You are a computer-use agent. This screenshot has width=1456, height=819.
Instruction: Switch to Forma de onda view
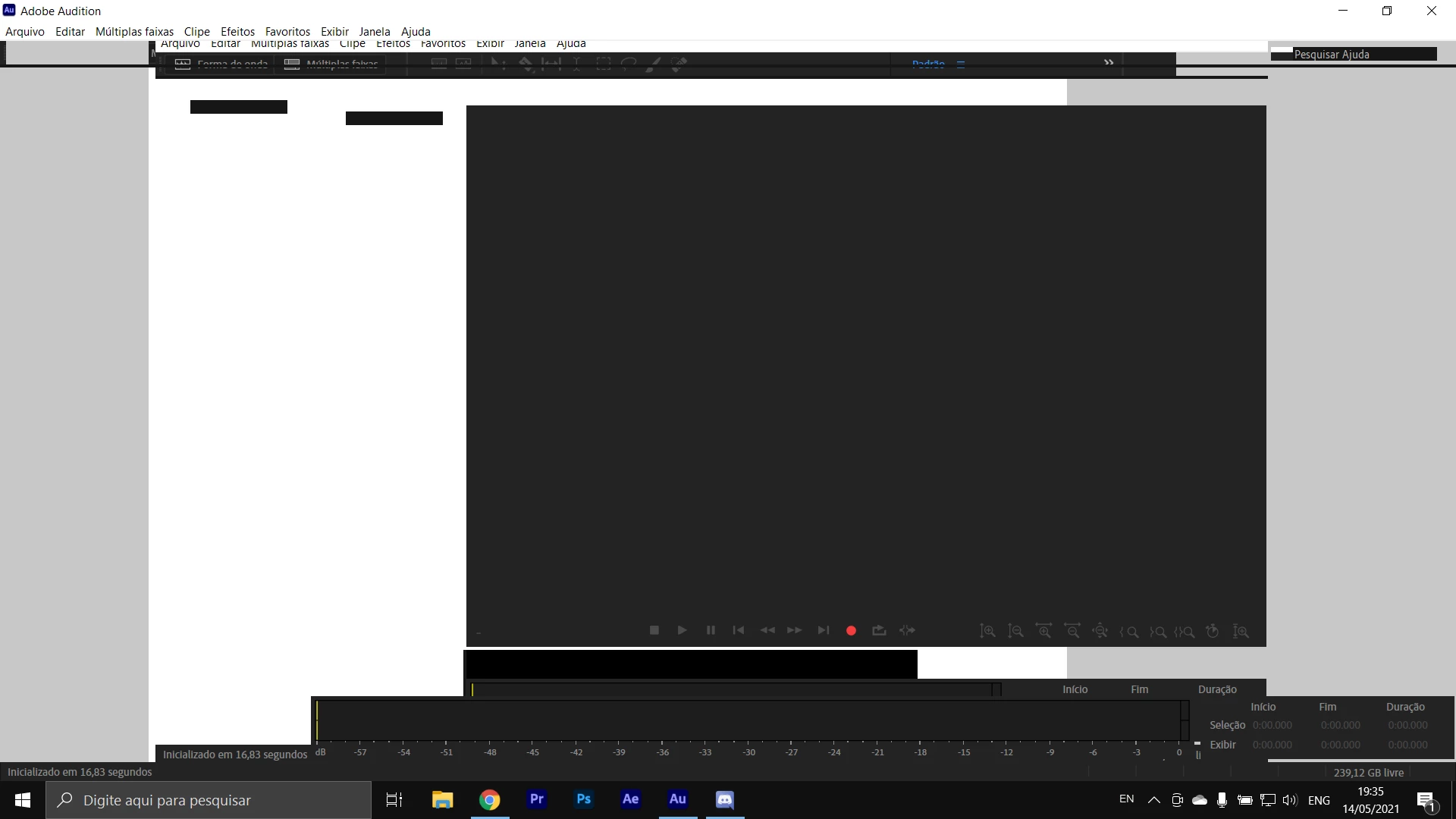pyautogui.click(x=221, y=64)
